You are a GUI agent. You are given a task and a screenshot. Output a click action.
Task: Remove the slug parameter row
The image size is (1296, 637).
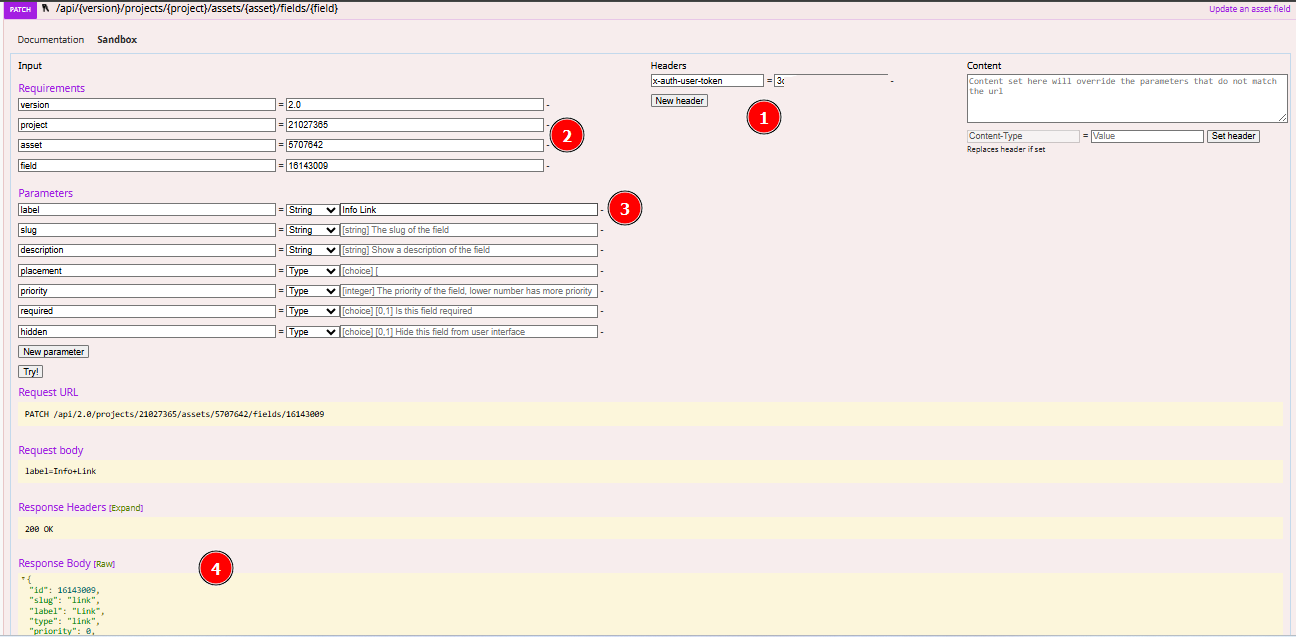pos(602,230)
